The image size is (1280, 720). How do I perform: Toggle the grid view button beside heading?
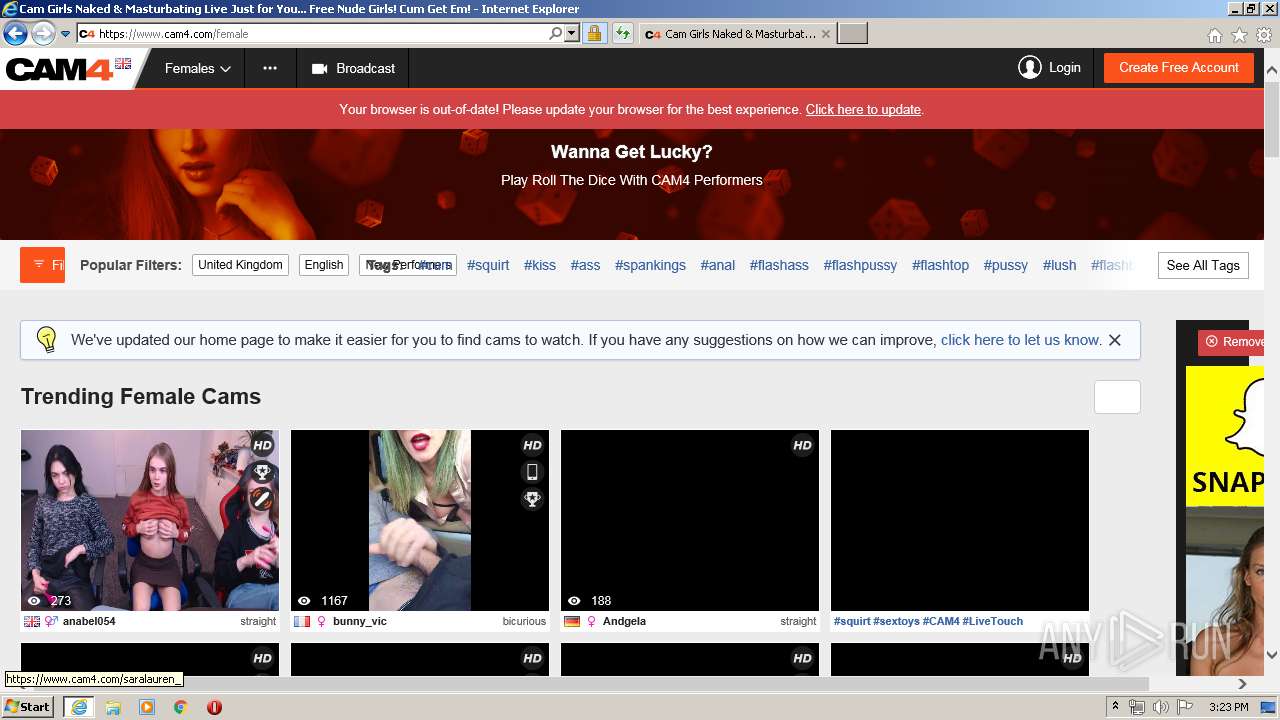click(x=1117, y=397)
